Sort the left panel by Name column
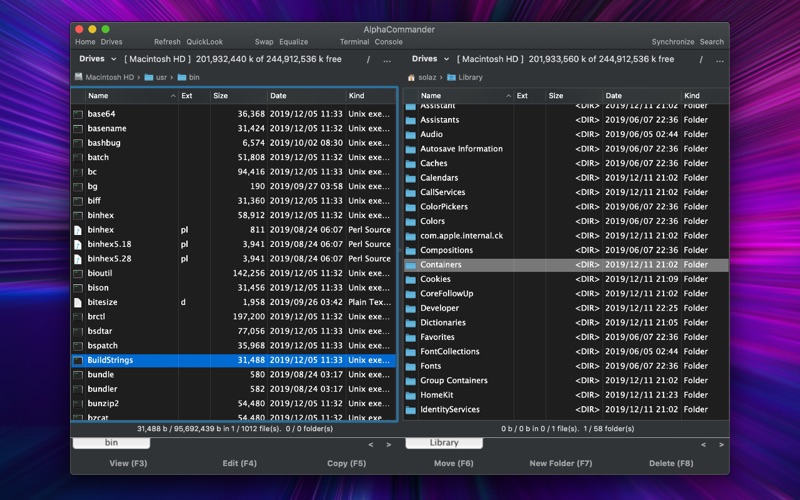Image resolution: width=800 pixels, height=500 pixels. coord(98,96)
